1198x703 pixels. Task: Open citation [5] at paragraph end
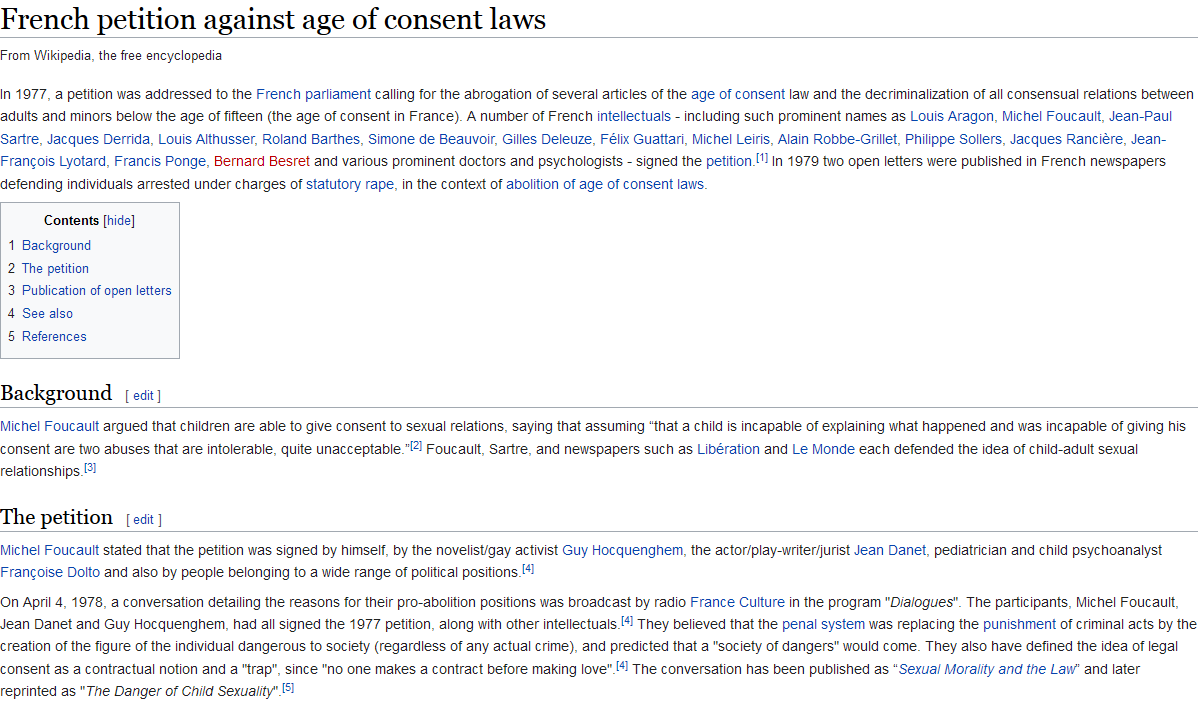287,688
